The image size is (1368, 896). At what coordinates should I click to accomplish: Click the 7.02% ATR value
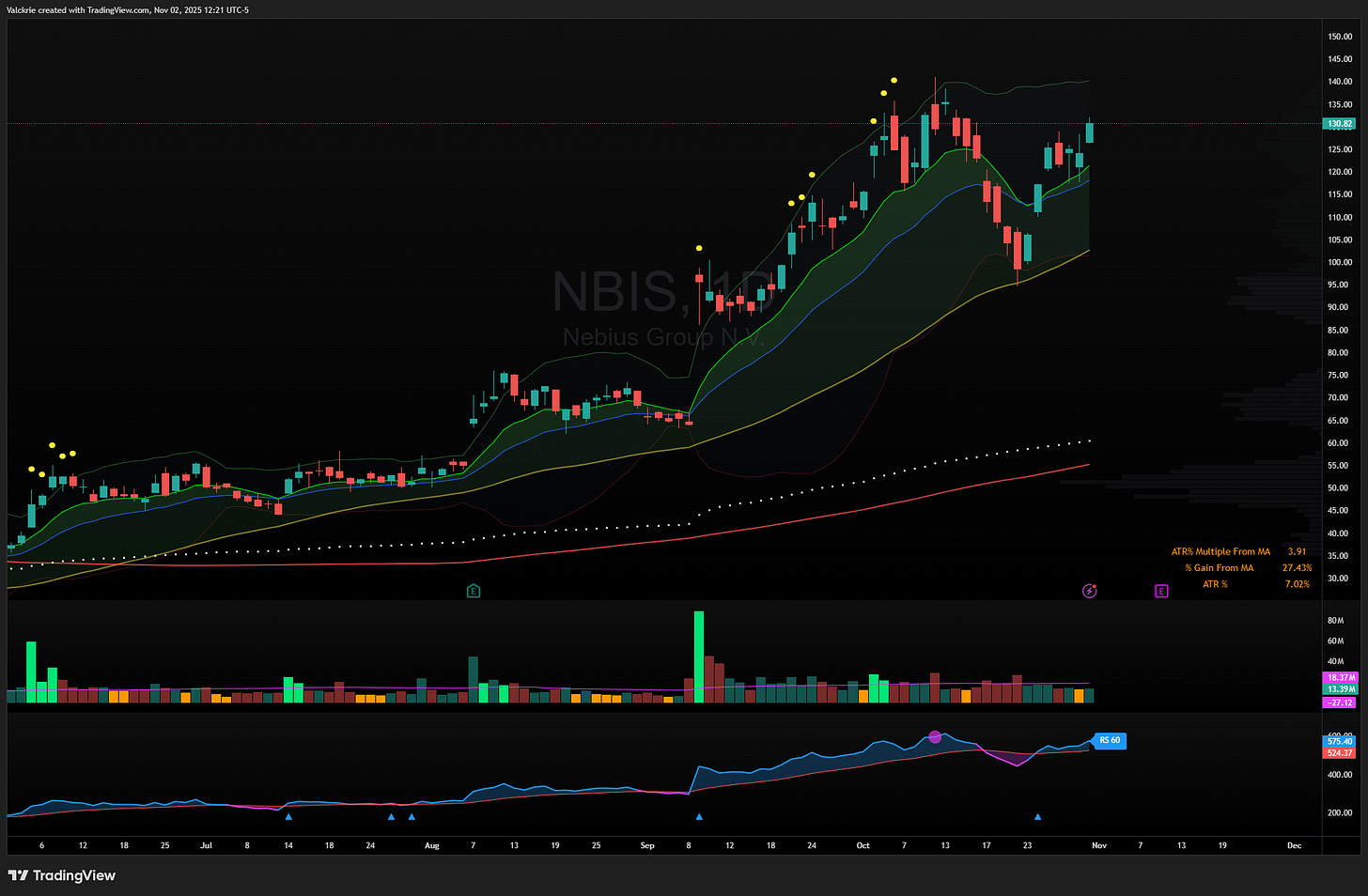pyautogui.click(x=1297, y=584)
